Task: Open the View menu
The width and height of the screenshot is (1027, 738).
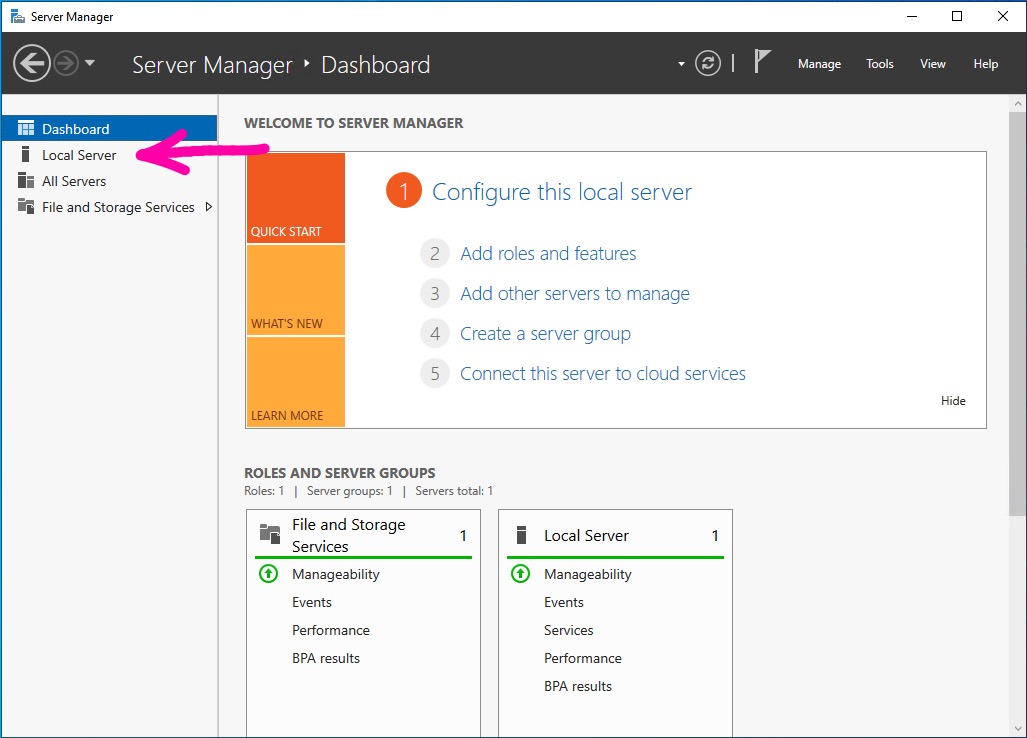Action: point(932,64)
